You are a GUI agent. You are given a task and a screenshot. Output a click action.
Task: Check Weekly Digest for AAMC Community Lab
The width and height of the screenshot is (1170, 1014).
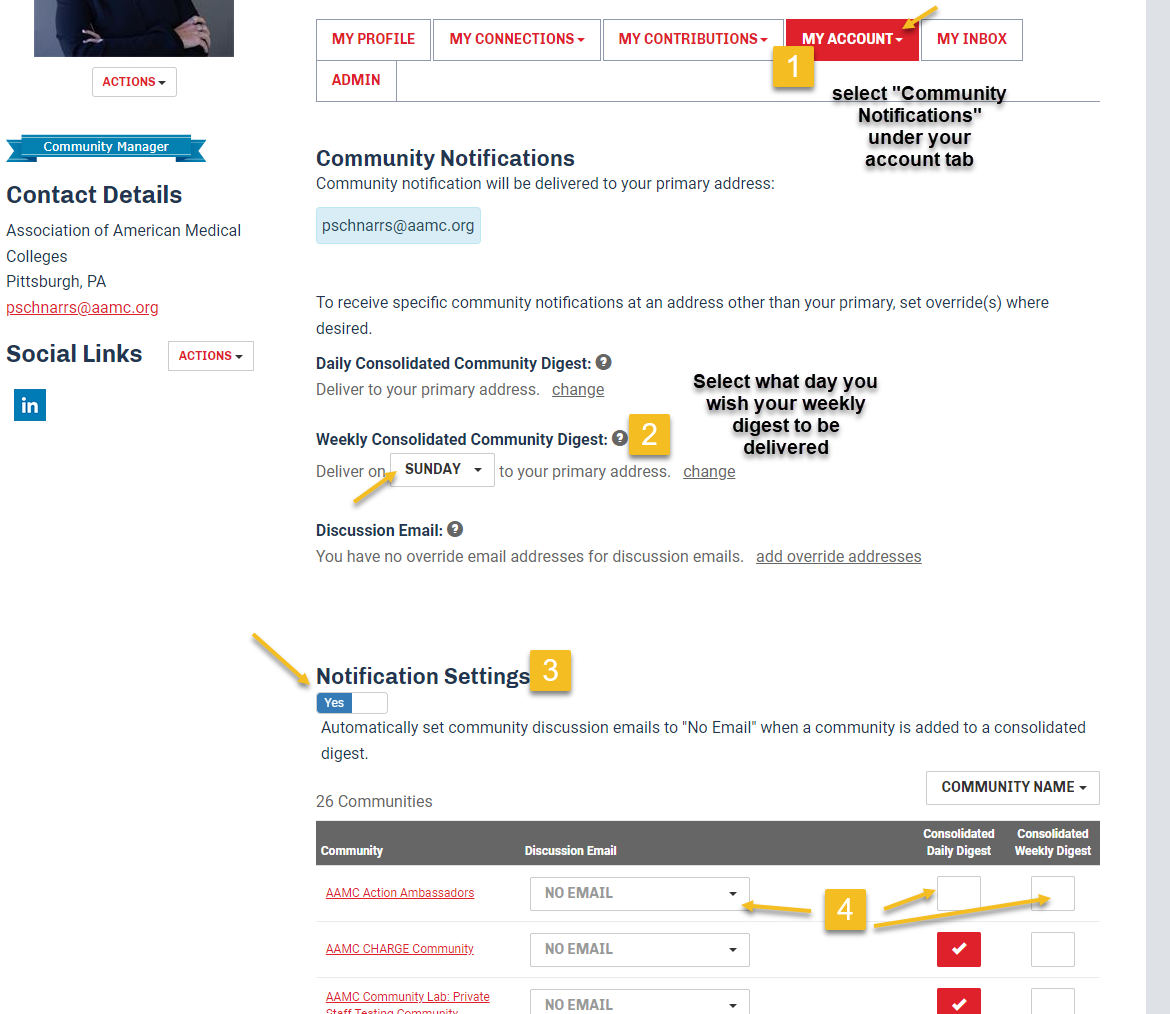(1053, 1001)
